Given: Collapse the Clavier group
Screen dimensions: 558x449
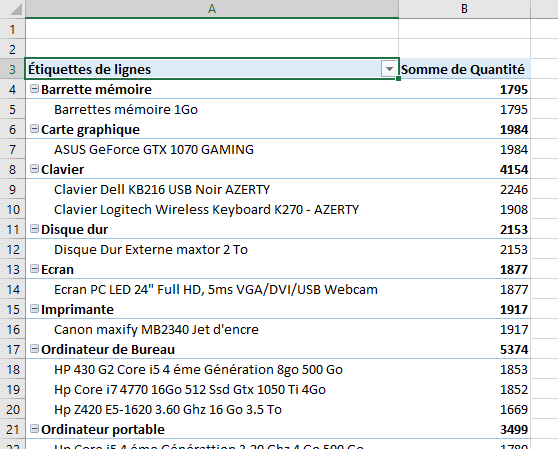Looking at the screenshot, I should click(x=34, y=169).
